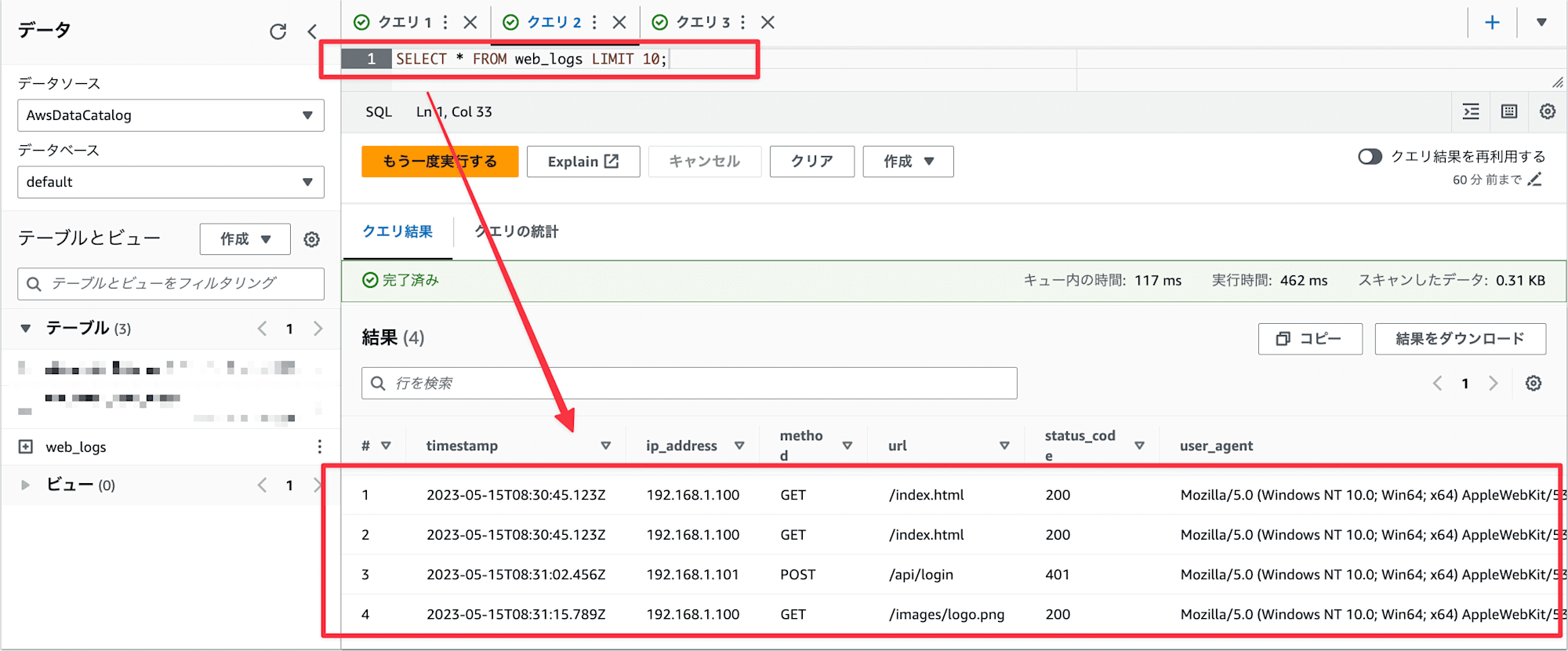The width and height of the screenshot is (1568, 651).
Task: Select the 192.168.1.101 IP cell
Action: tap(693, 574)
